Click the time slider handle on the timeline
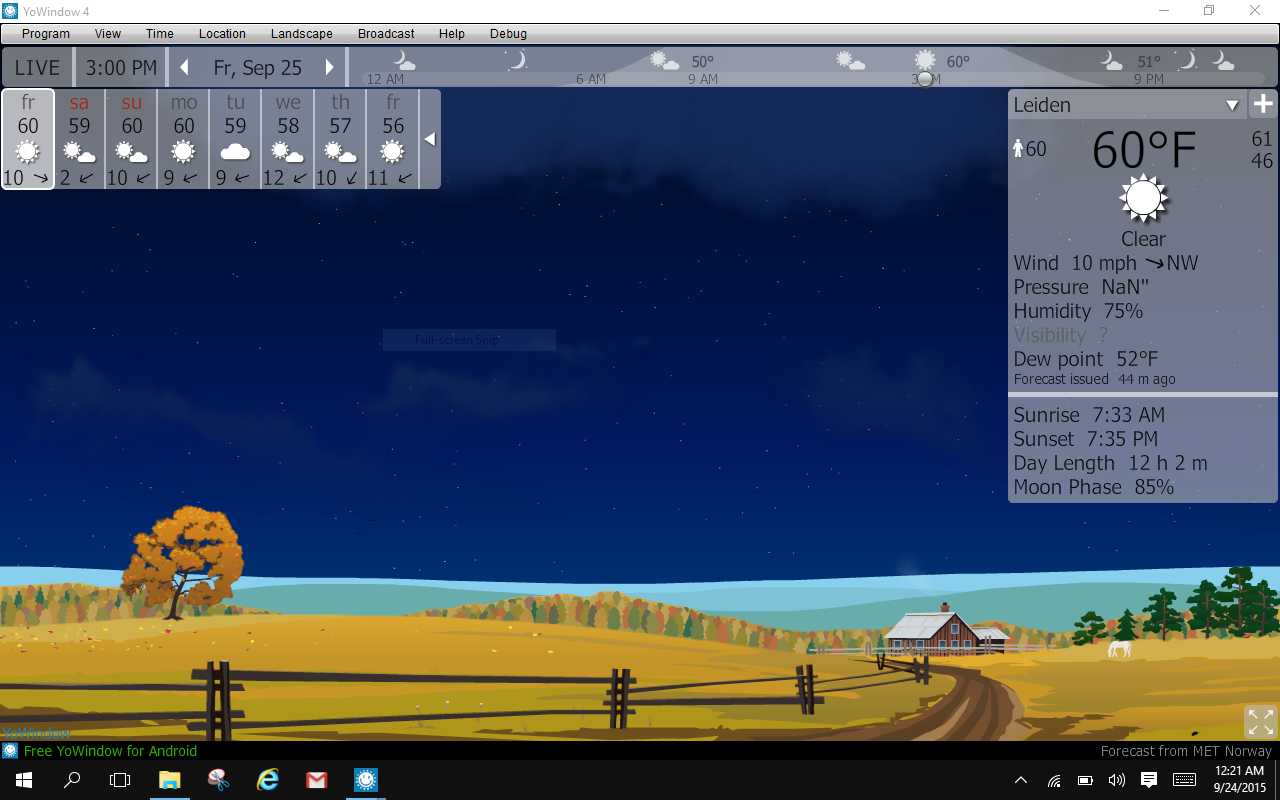The image size is (1280, 800). pos(925,79)
